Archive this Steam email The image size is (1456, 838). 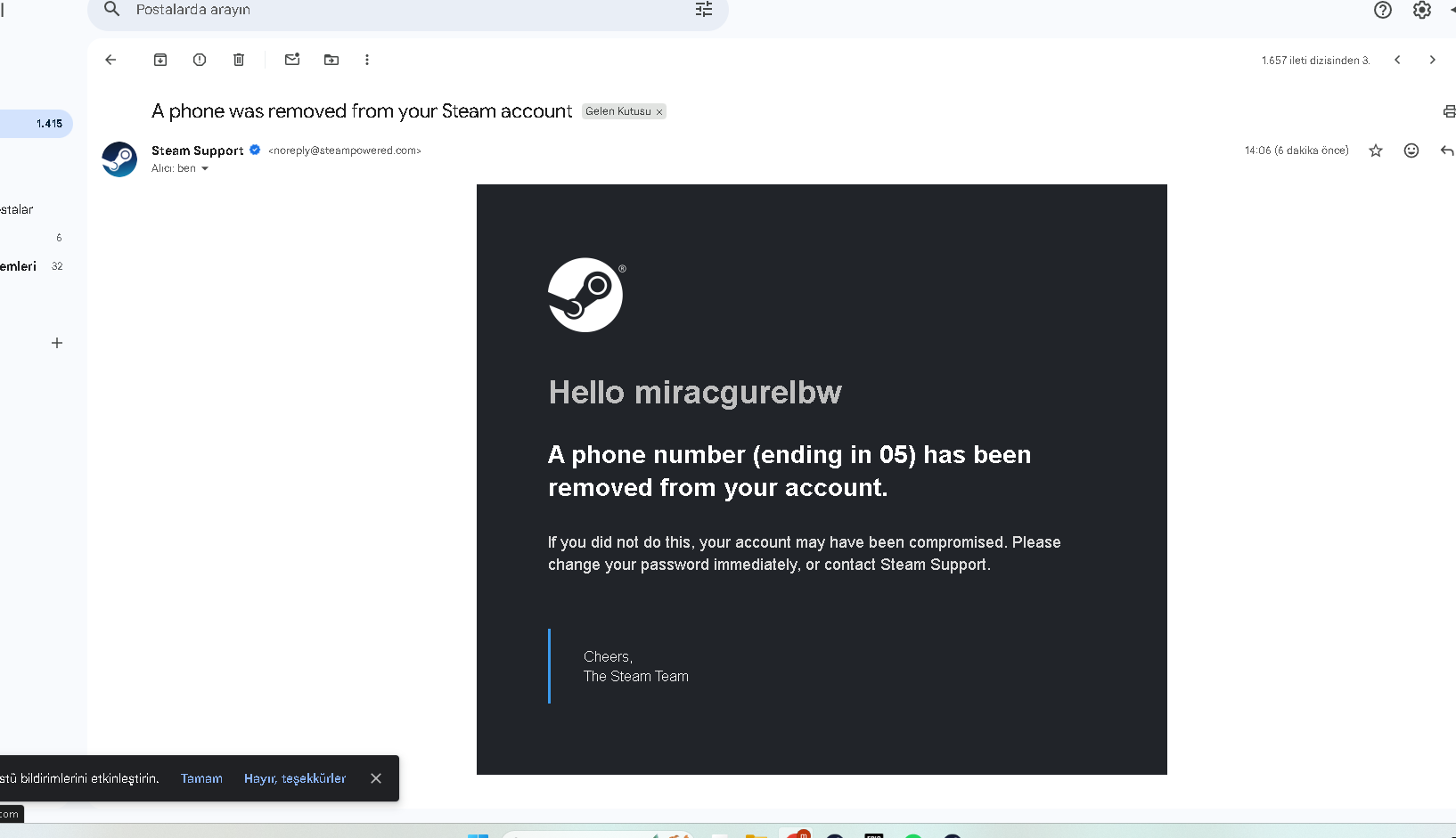pos(160,60)
